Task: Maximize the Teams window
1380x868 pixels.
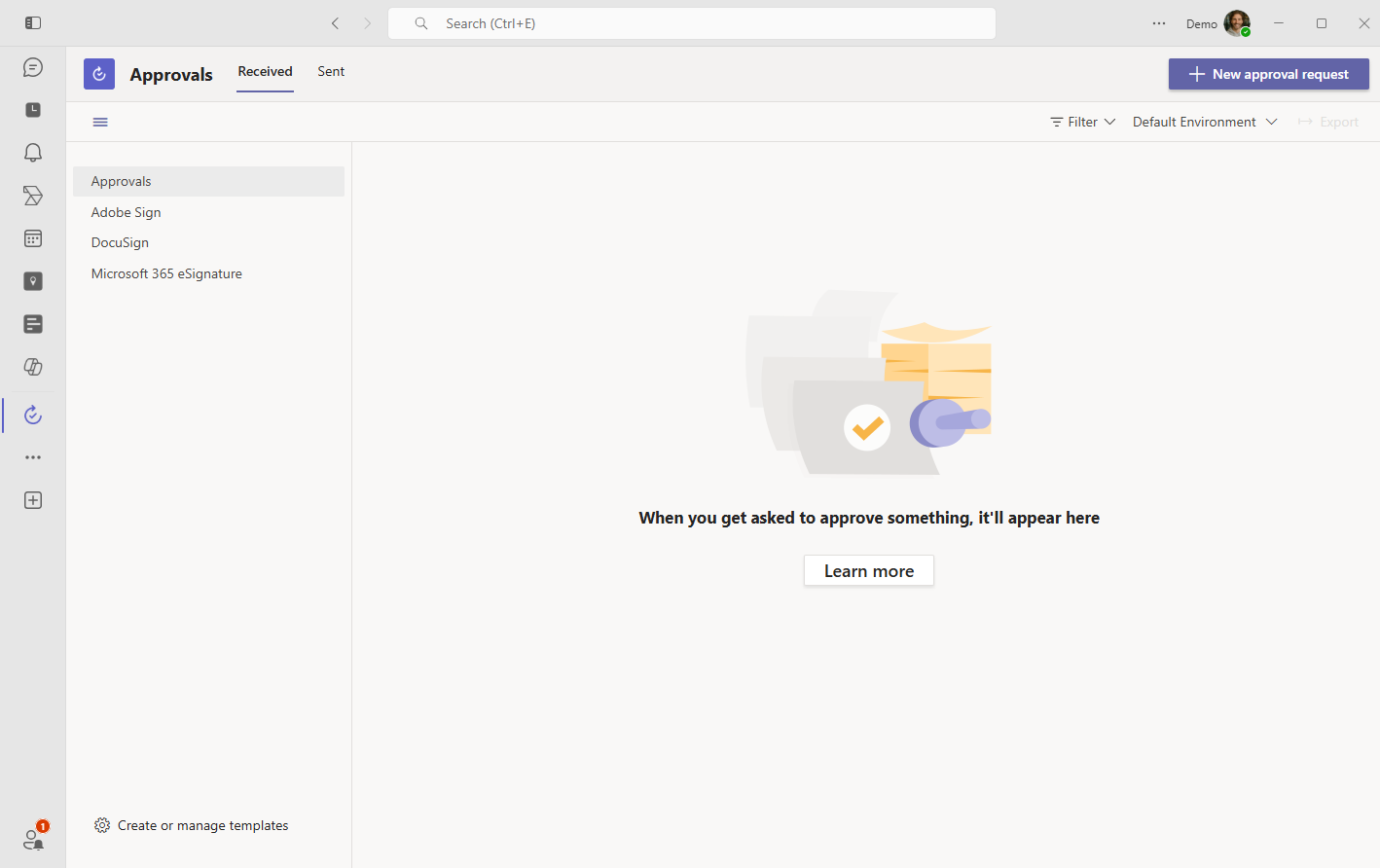Action: (x=1322, y=23)
